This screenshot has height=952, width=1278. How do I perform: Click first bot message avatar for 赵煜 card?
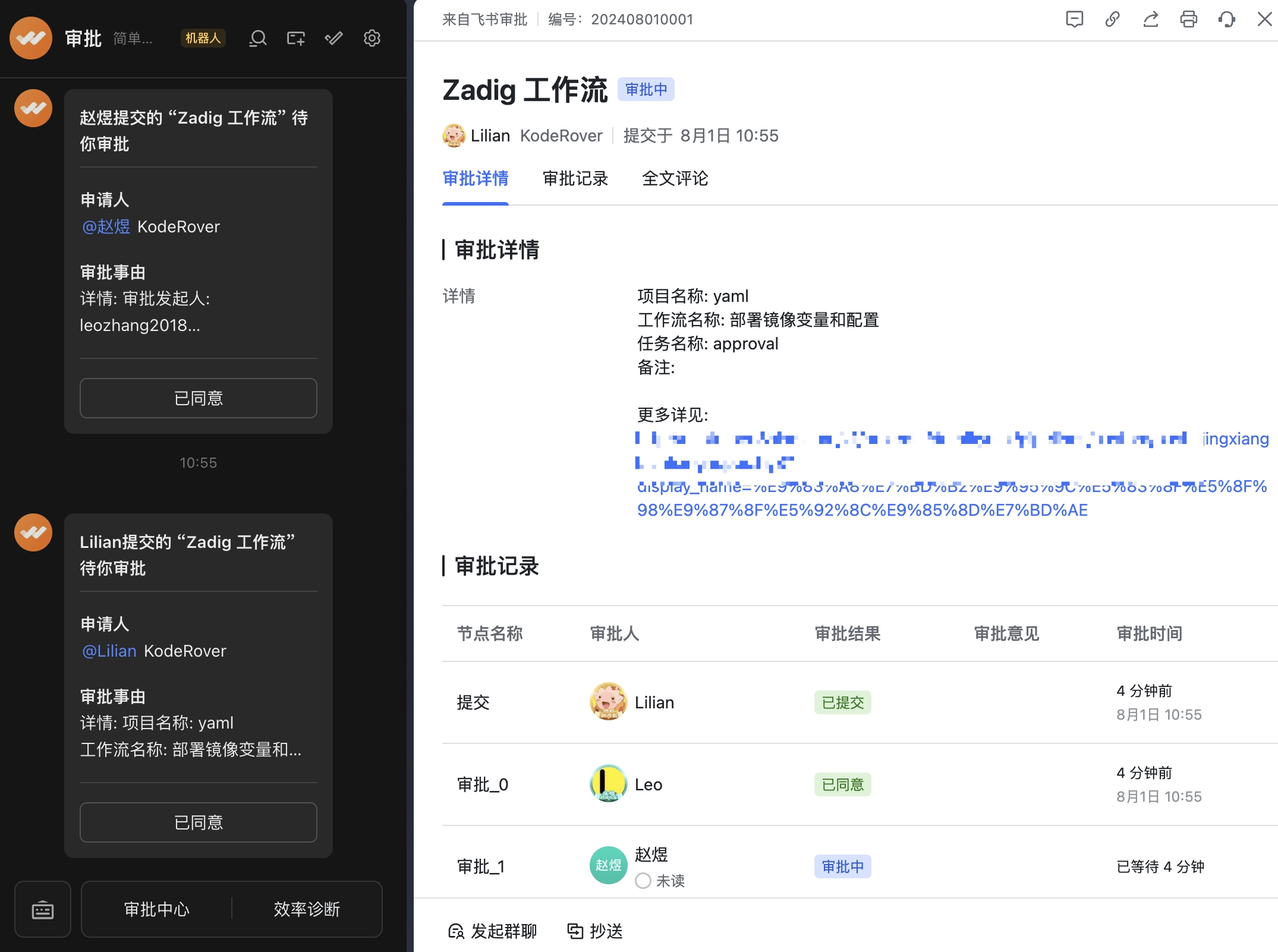33,108
